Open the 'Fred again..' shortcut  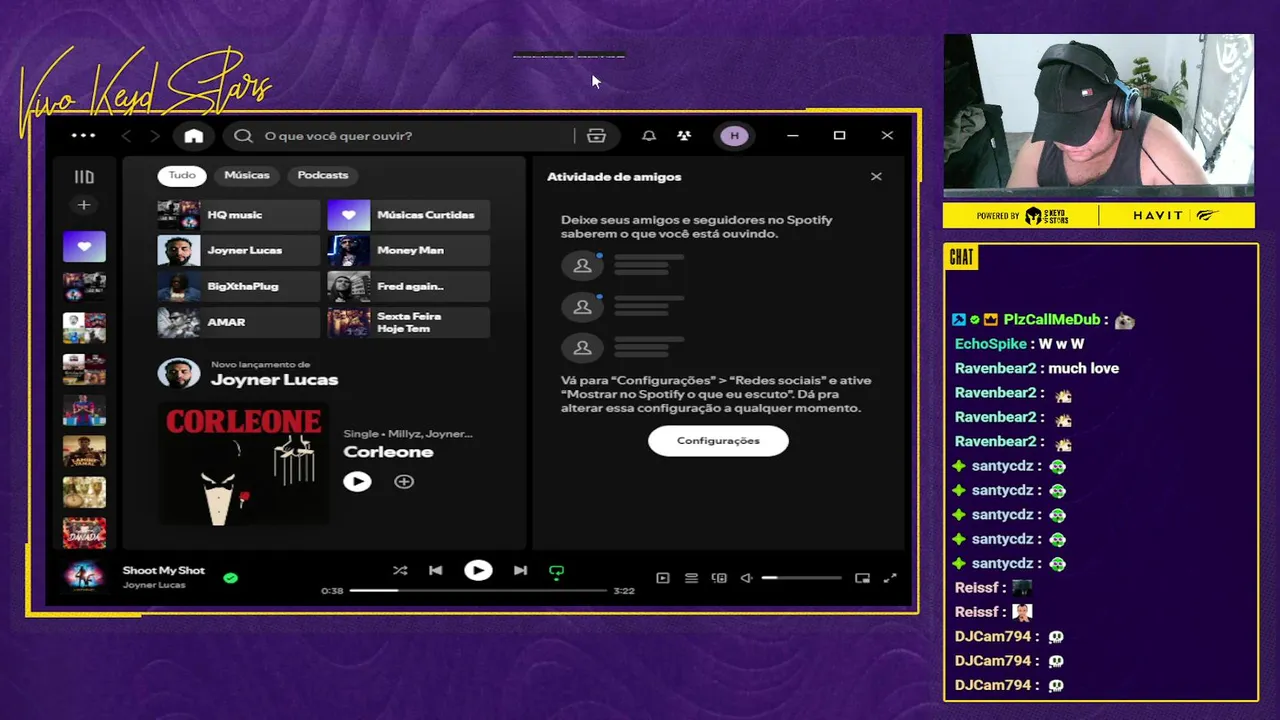pos(409,286)
